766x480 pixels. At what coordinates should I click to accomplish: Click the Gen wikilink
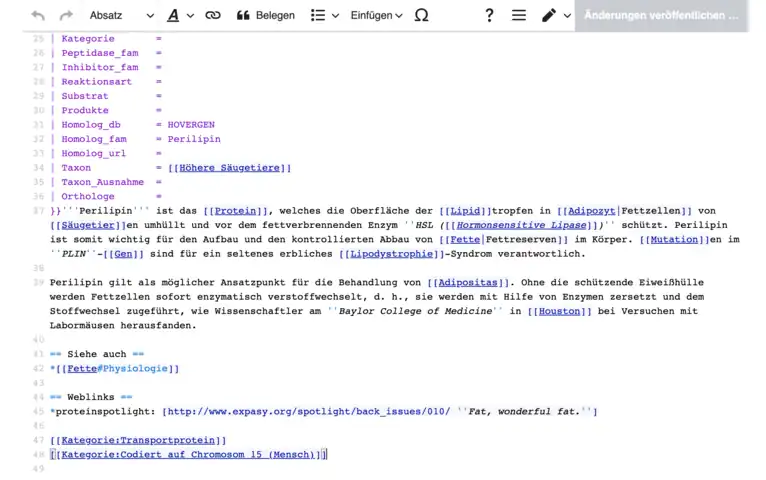pos(123,254)
